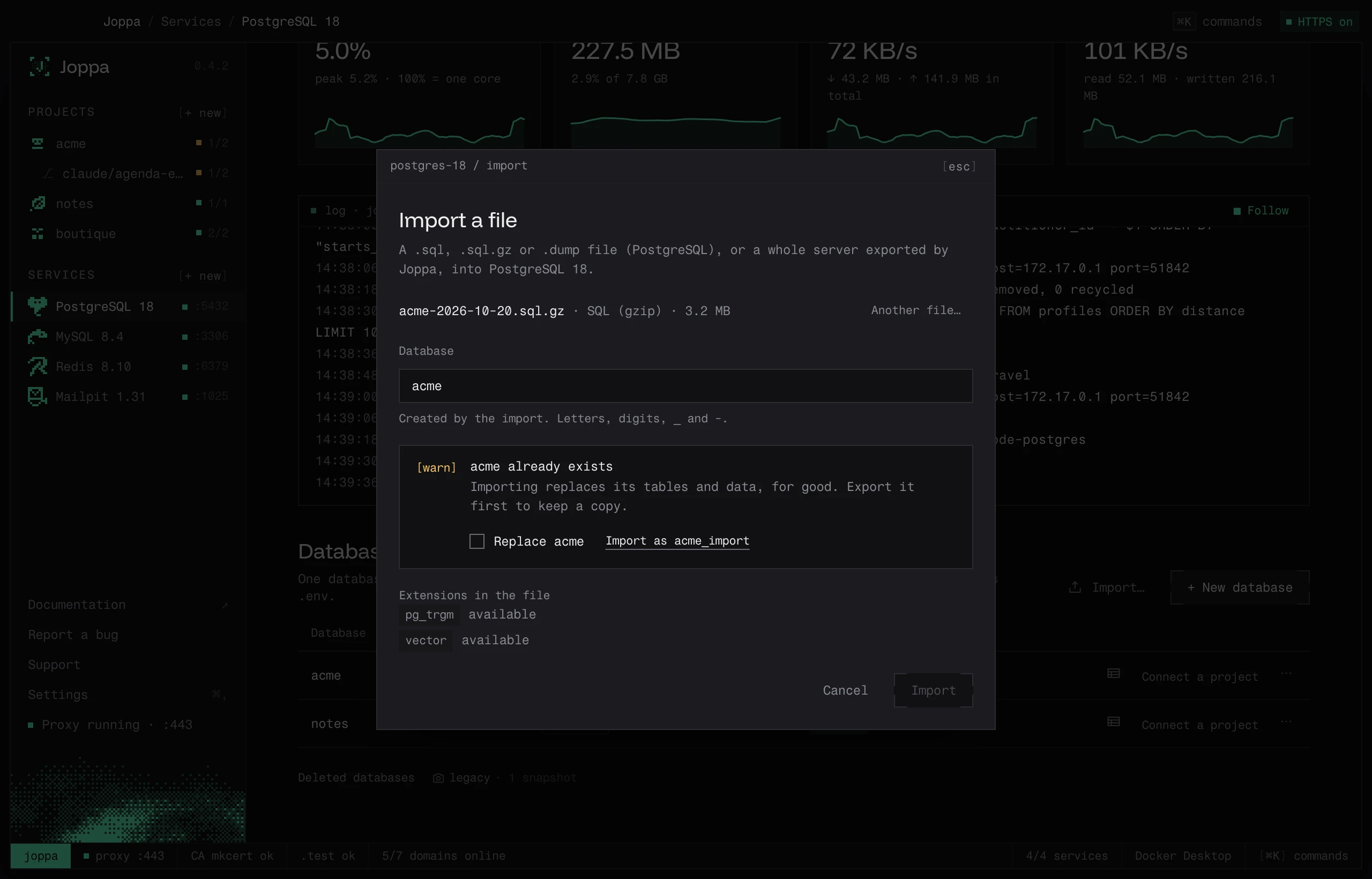
Task: Cancel the import dialog
Action: click(x=845, y=690)
